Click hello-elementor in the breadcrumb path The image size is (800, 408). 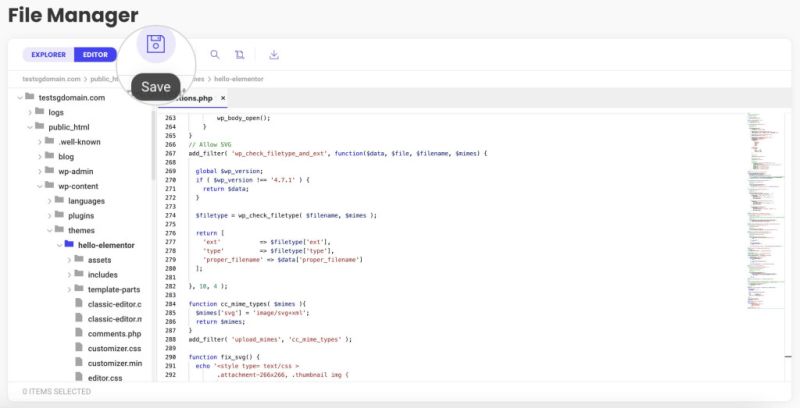click(x=239, y=79)
